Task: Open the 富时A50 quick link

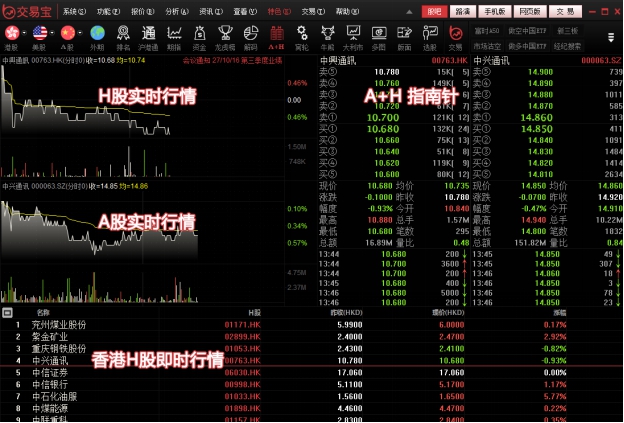Action: tap(487, 31)
